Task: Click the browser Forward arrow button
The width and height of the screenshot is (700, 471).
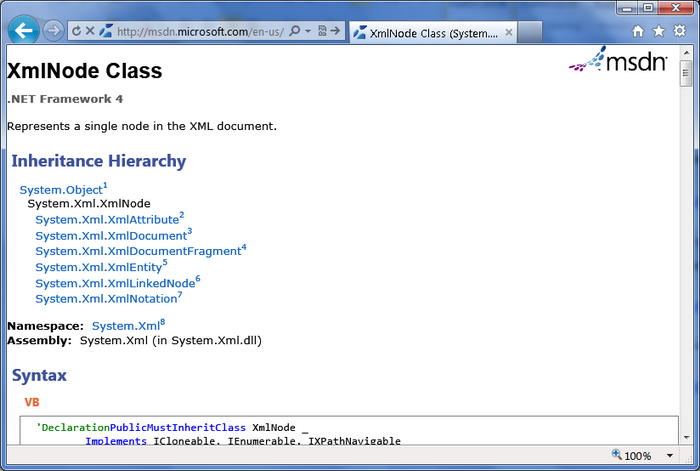Action: (54, 31)
